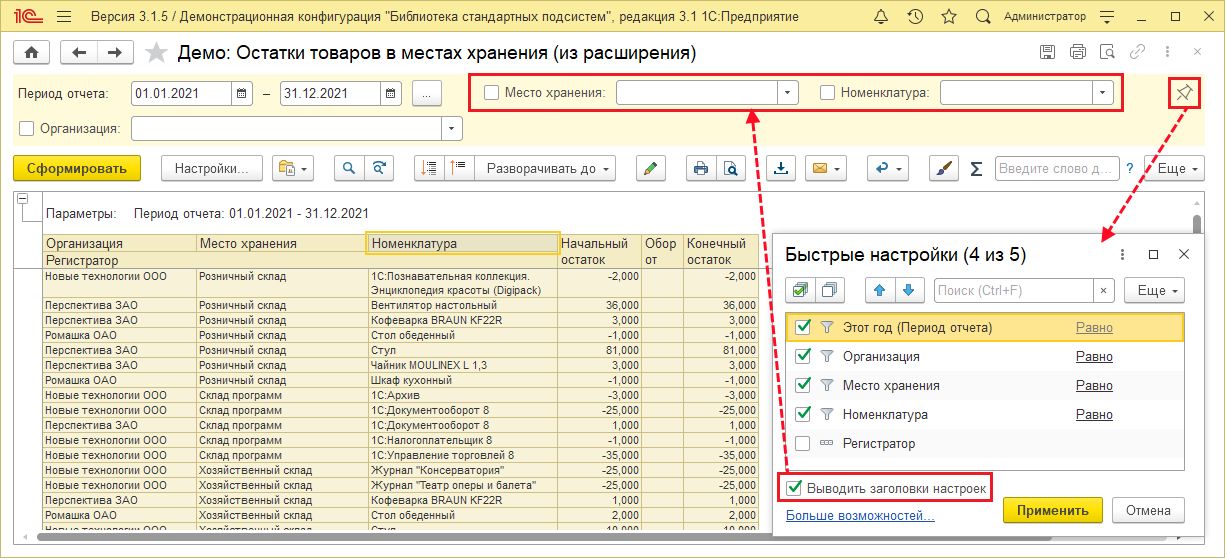Screen dimensions: 1227x560
Task: Open Разворачивать до dropdown
Action: [x=545, y=168]
